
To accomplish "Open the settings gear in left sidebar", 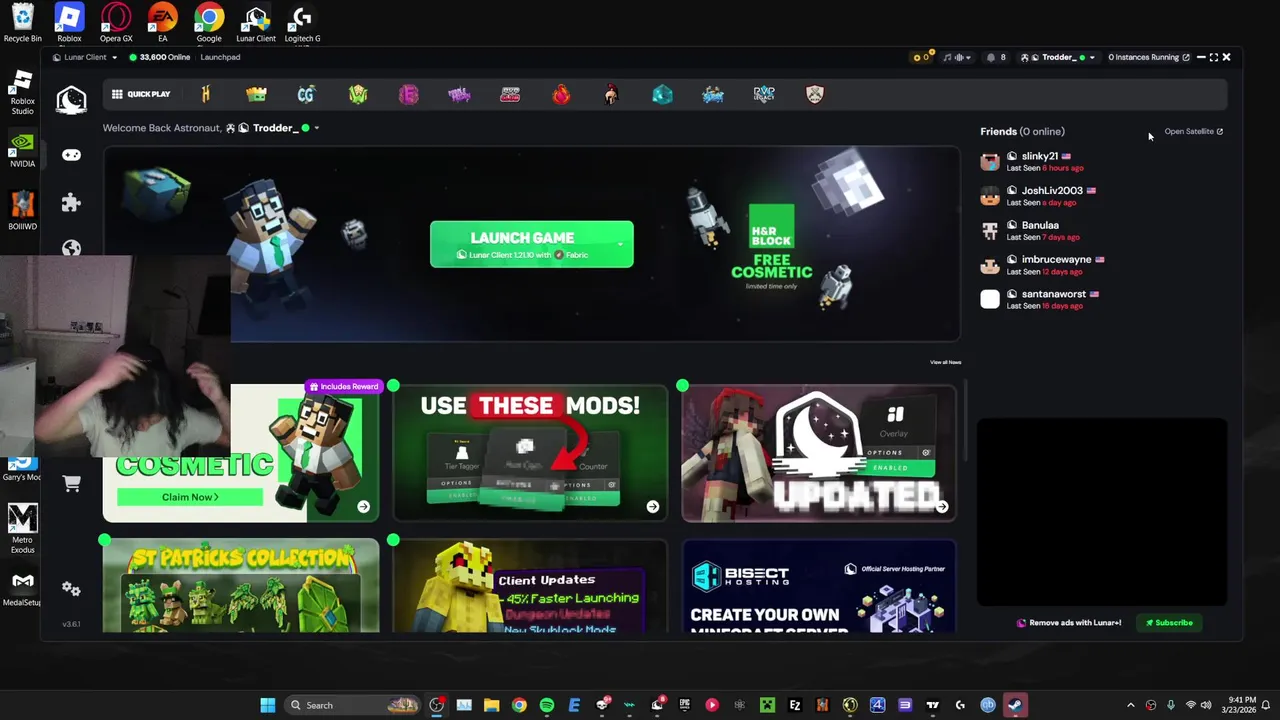I will 71,589.
